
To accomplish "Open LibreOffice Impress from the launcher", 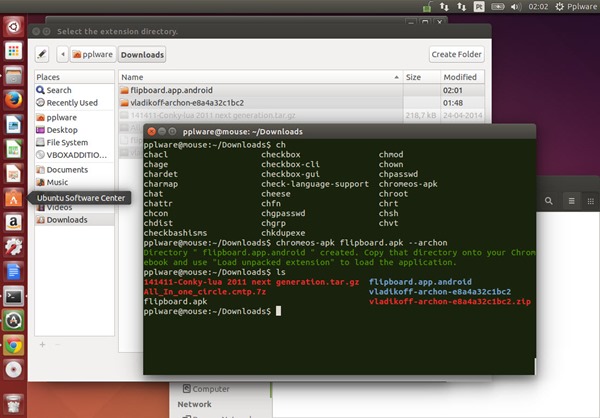I will [13, 173].
